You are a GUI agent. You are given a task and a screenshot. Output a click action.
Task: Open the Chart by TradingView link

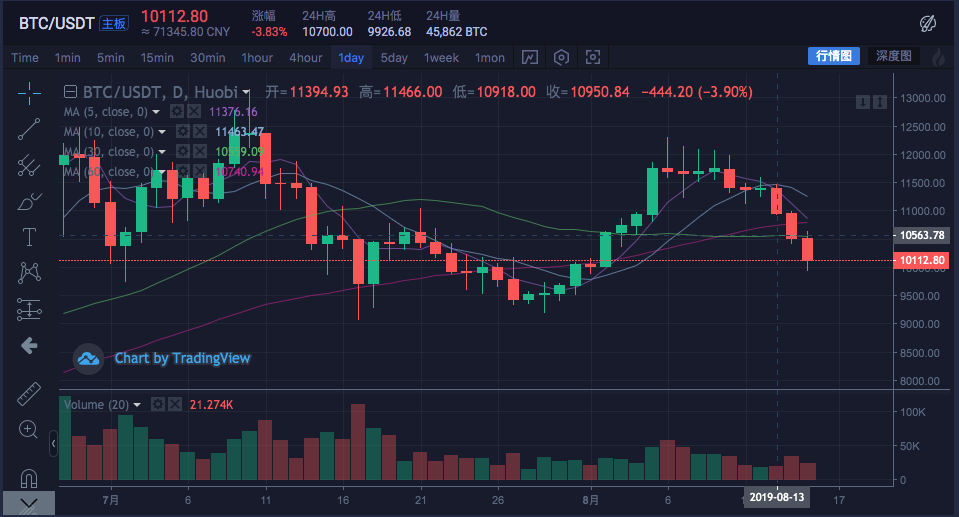point(182,358)
